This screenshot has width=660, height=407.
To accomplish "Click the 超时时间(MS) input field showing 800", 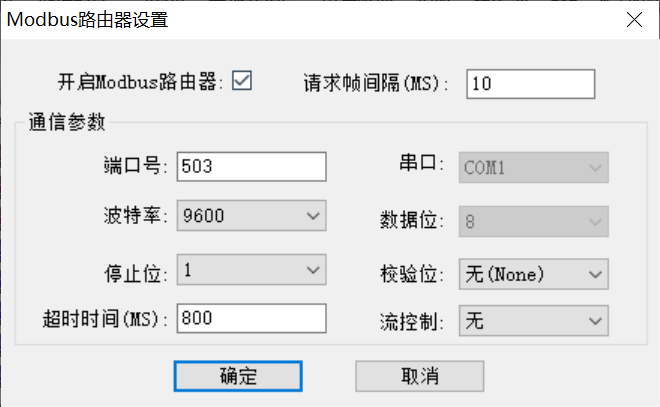I will (251, 318).
